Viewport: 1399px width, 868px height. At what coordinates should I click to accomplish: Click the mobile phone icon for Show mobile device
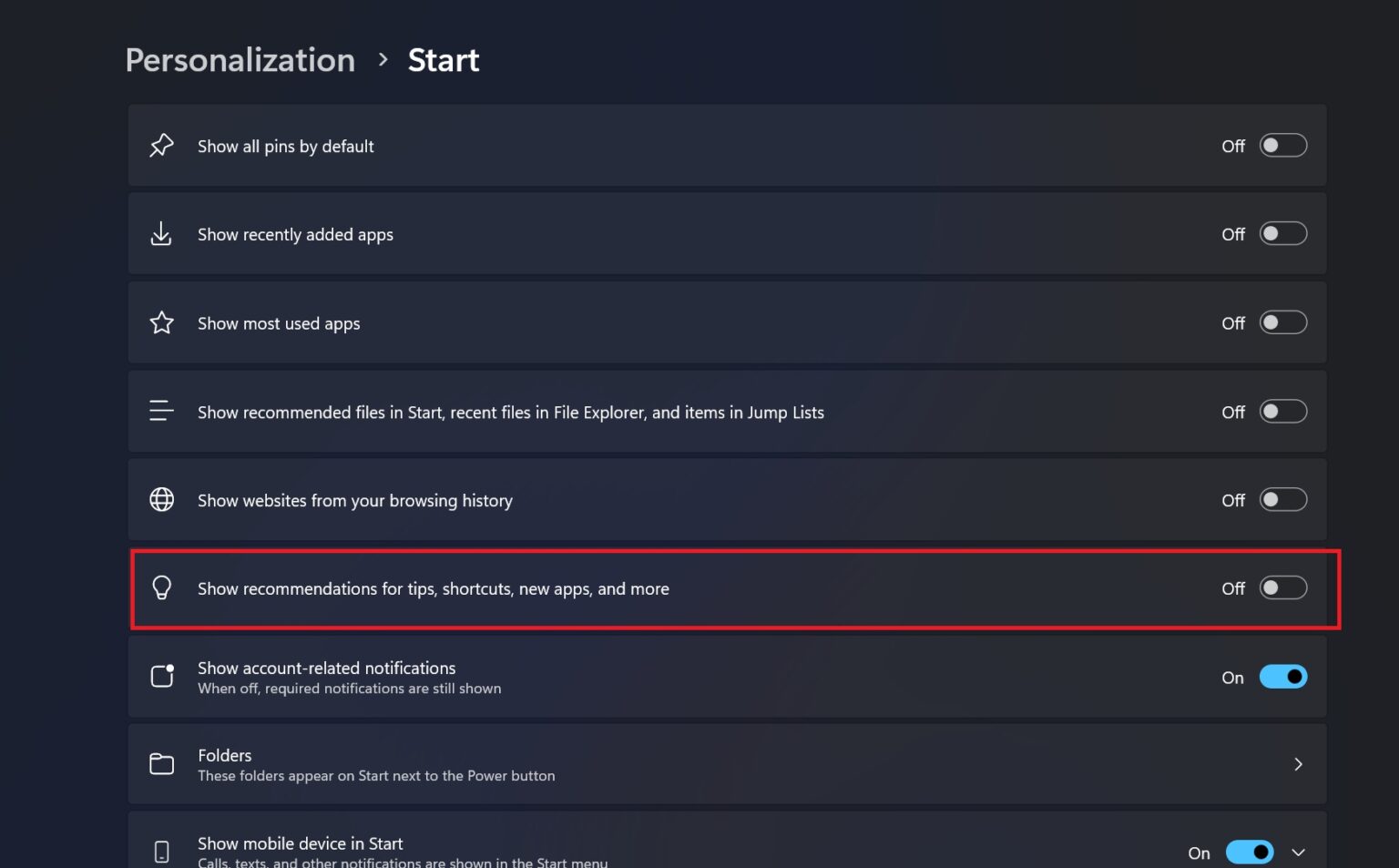coord(161,851)
